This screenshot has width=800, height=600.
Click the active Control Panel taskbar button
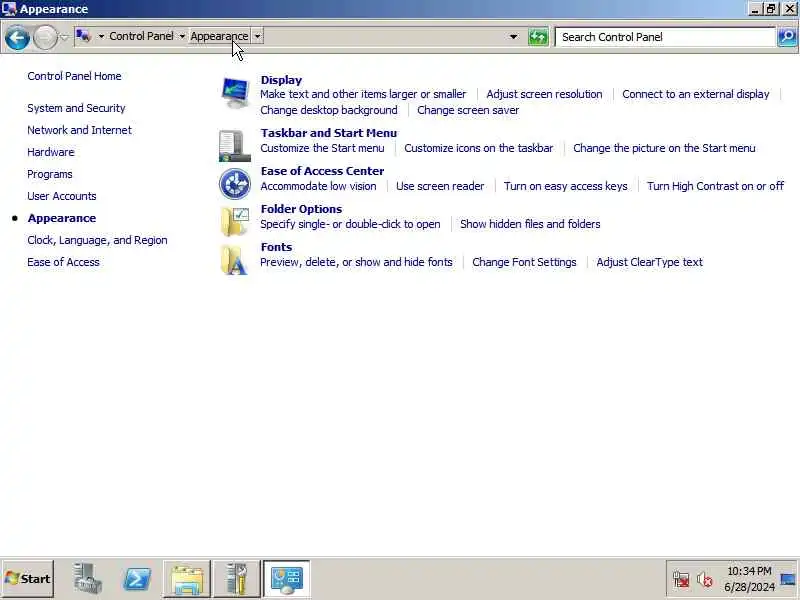pyautogui.click(x=286, y=579)
